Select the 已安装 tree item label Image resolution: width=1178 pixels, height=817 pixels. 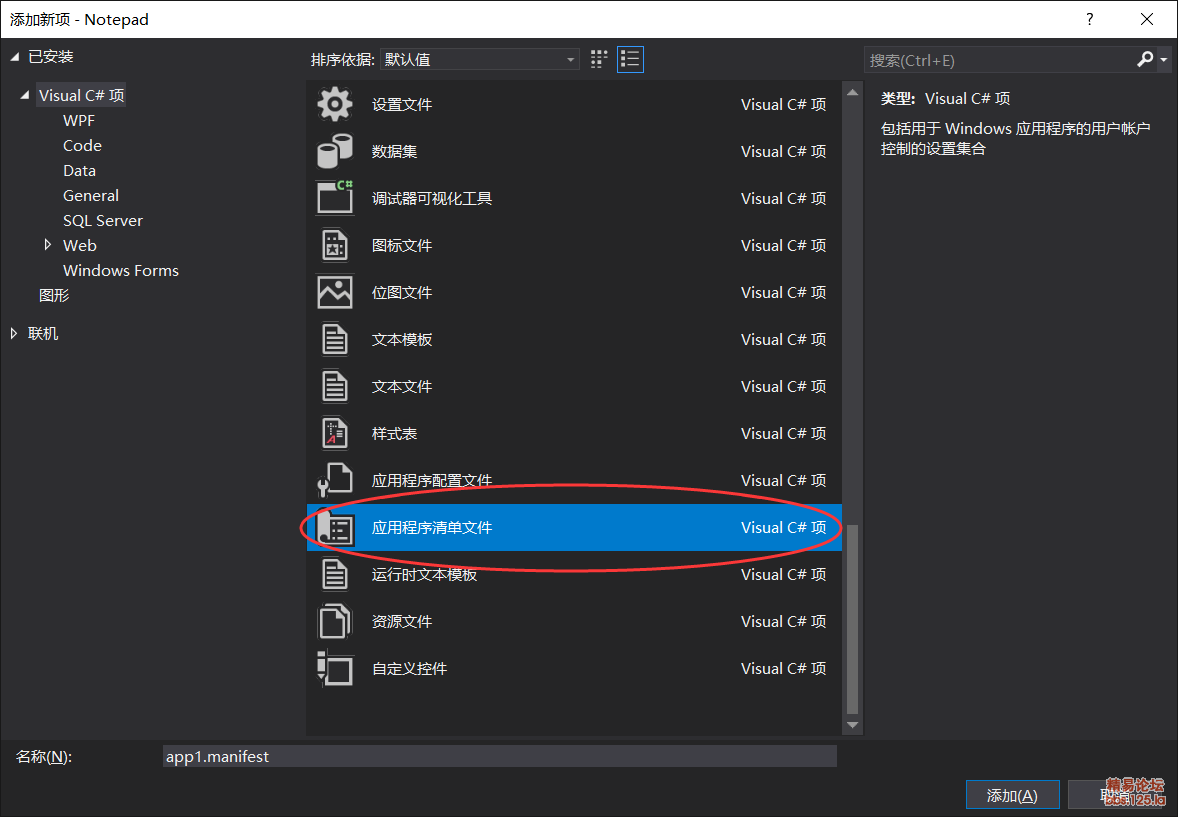click(x=50, y=56)
